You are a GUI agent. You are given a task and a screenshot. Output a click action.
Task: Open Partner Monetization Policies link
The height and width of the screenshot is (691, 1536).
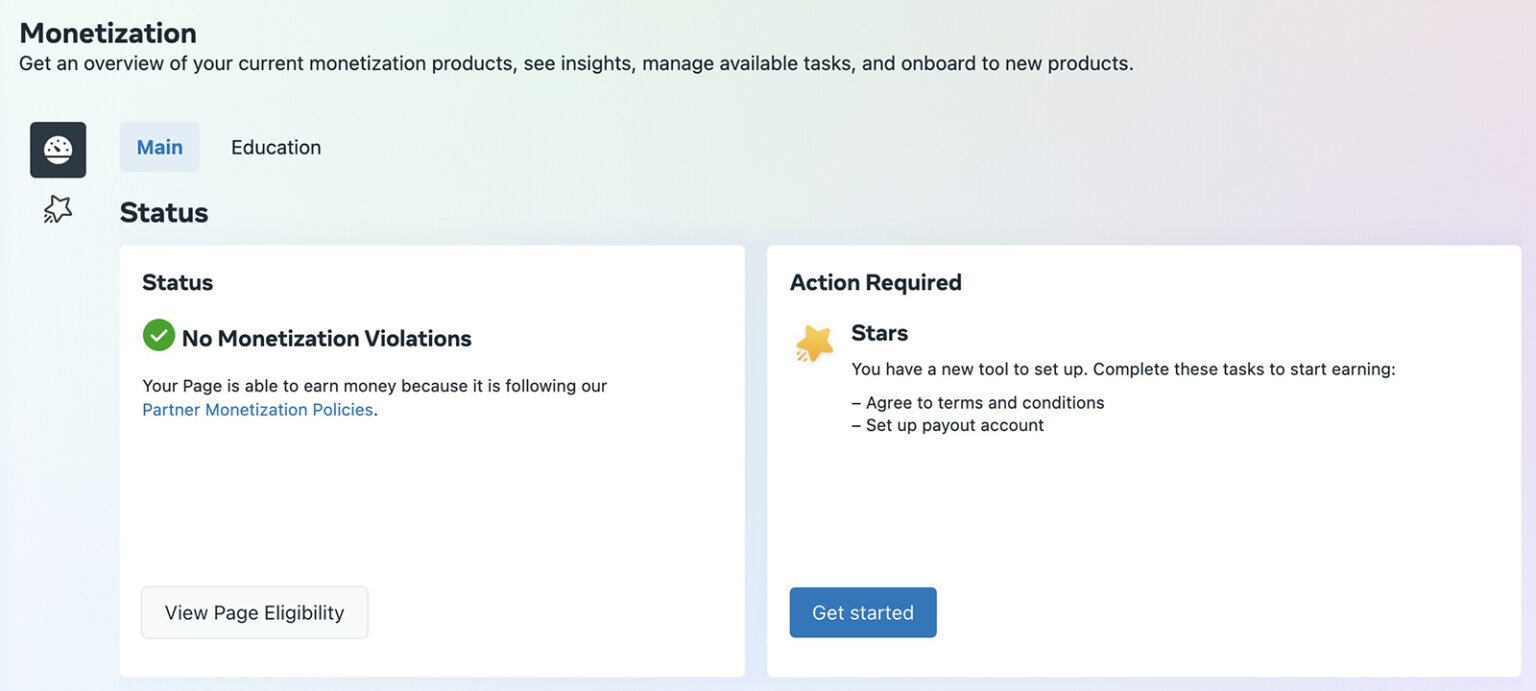[256, 409]
